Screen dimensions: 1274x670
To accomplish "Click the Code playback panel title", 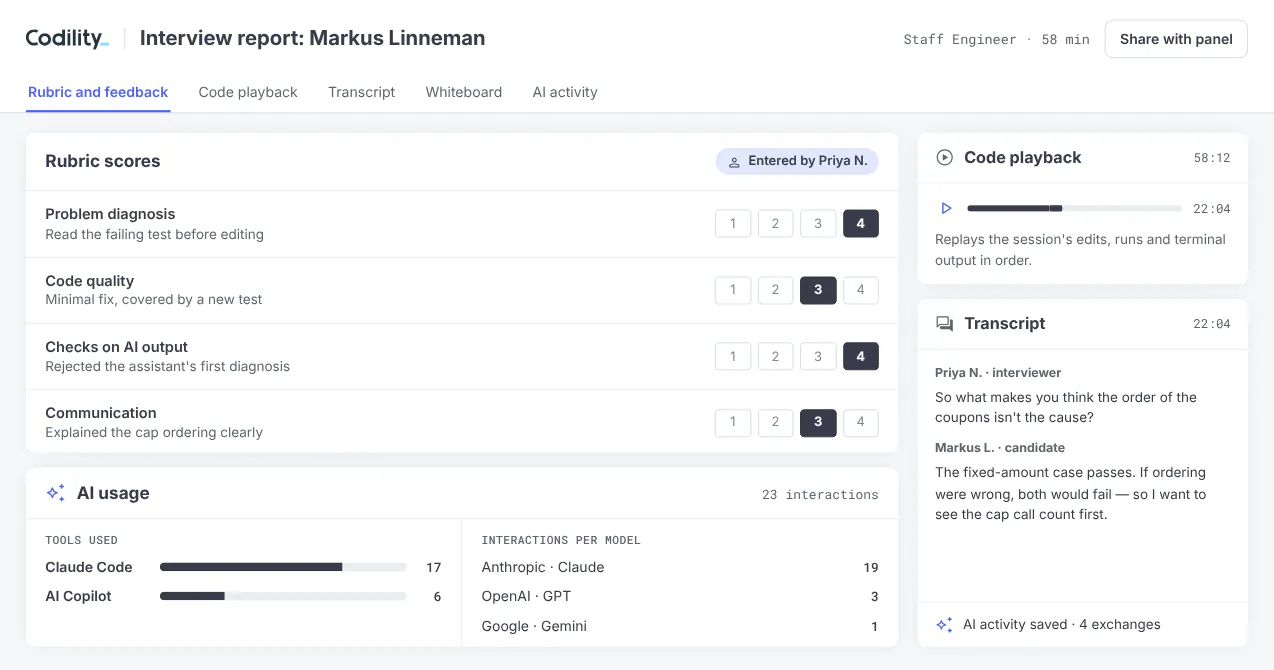I will click(1022, 158).
